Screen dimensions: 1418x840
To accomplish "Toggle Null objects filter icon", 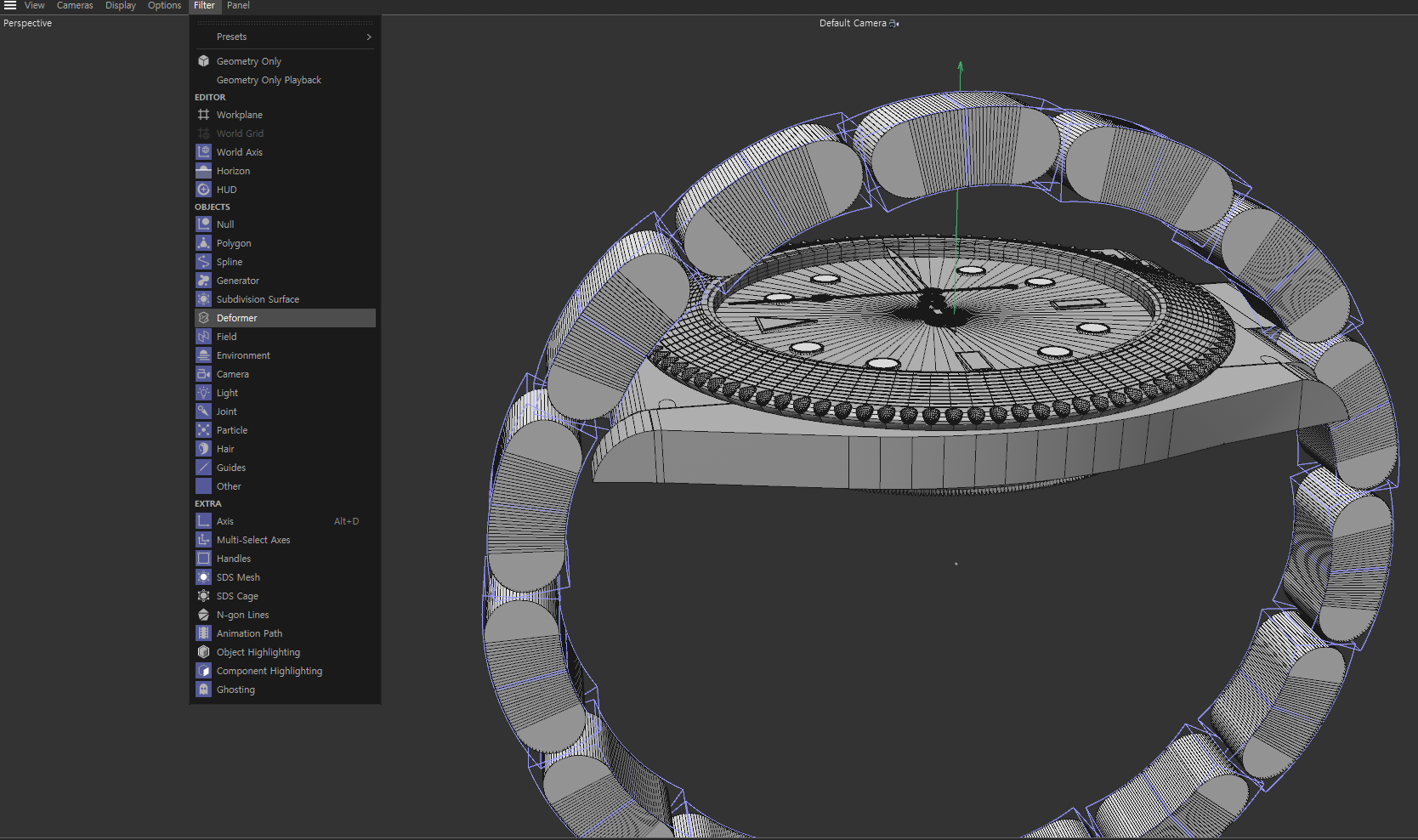I will (x=203, y=224).
